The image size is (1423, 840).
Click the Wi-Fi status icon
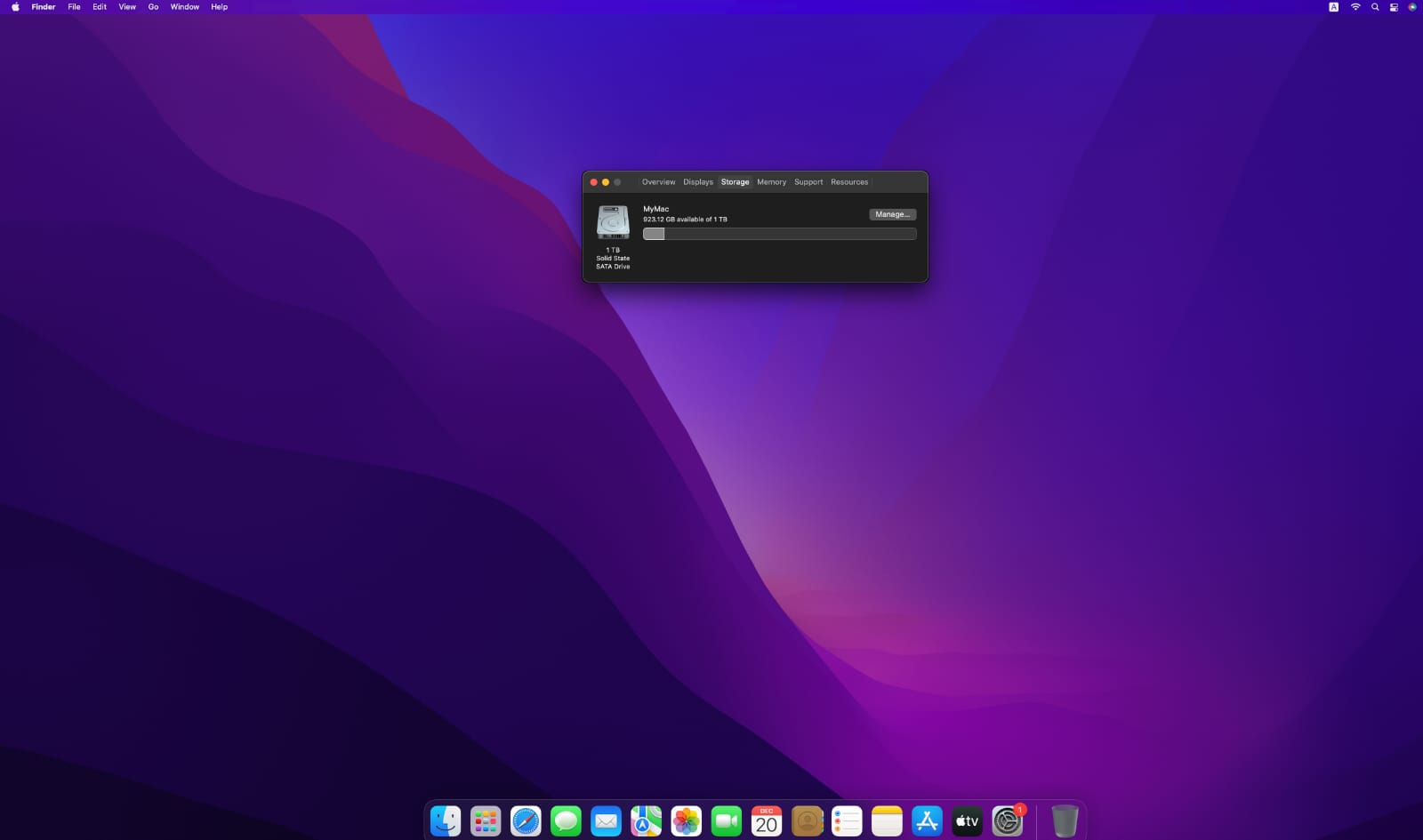(x=1355, y=7)
